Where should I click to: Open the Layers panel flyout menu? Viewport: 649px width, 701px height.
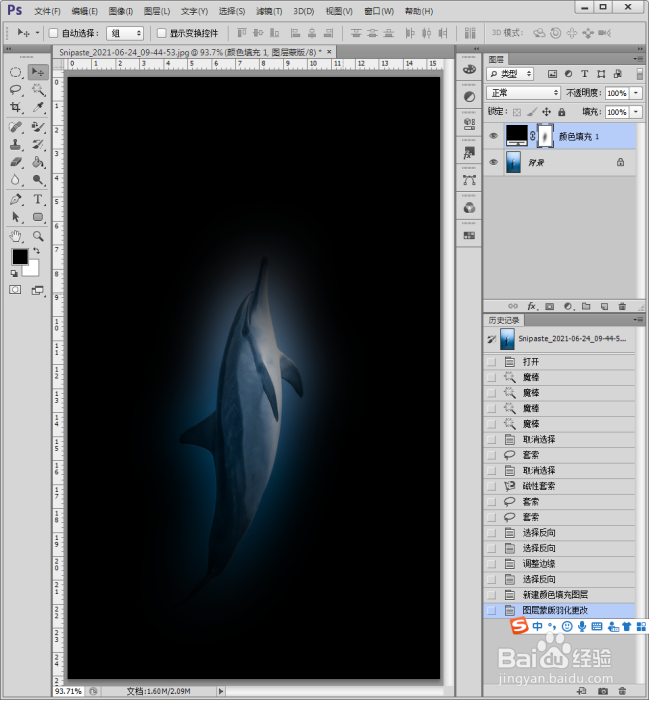pos(638,59)
